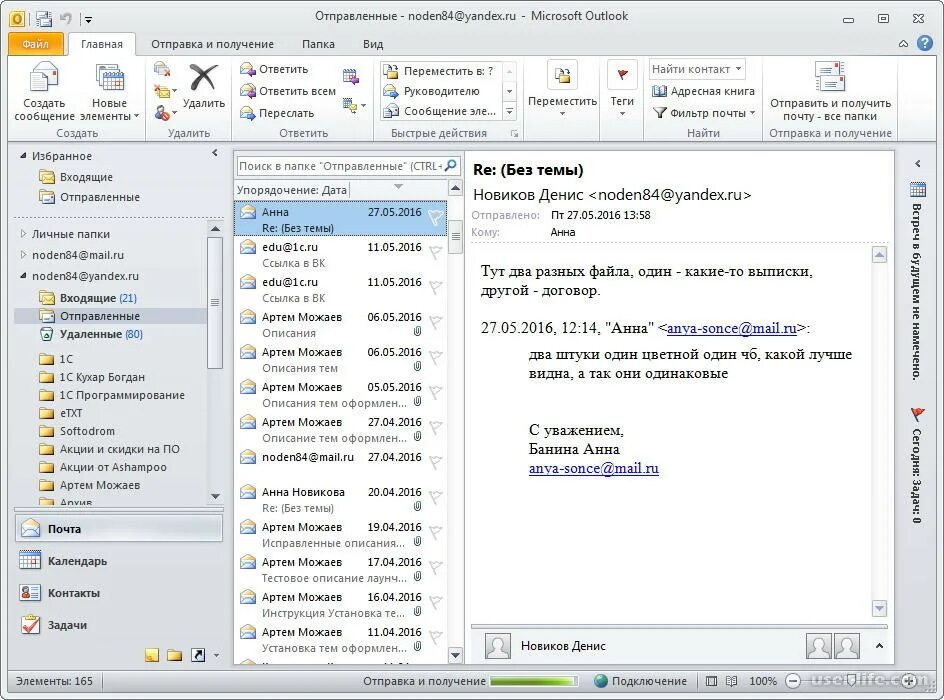The image size is (944, 700).
Task: Toggle flag on noden84@mail.ru message
Action: pyautogui.click(x=435, y=462)
